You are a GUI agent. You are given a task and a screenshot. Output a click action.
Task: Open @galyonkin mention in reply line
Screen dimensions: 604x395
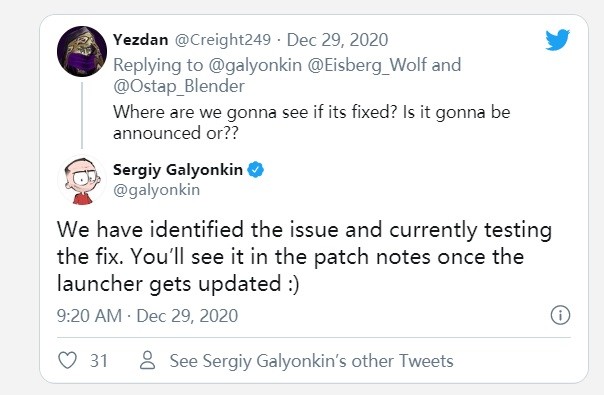(255, 65)
